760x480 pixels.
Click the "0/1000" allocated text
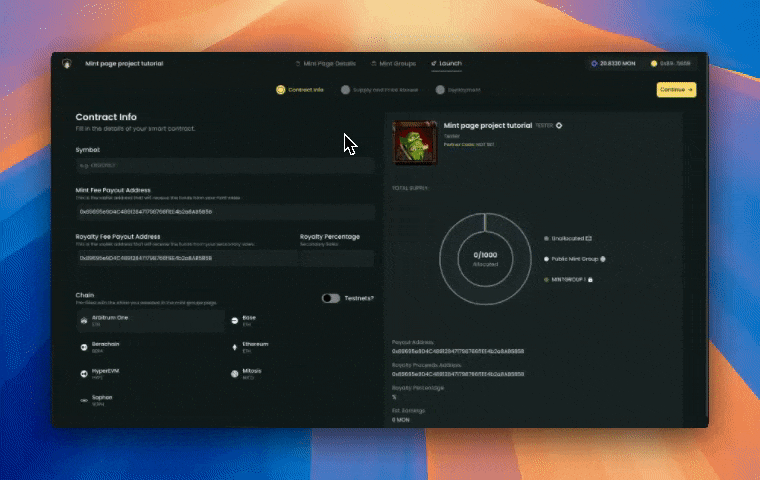[x=485, y=255]
